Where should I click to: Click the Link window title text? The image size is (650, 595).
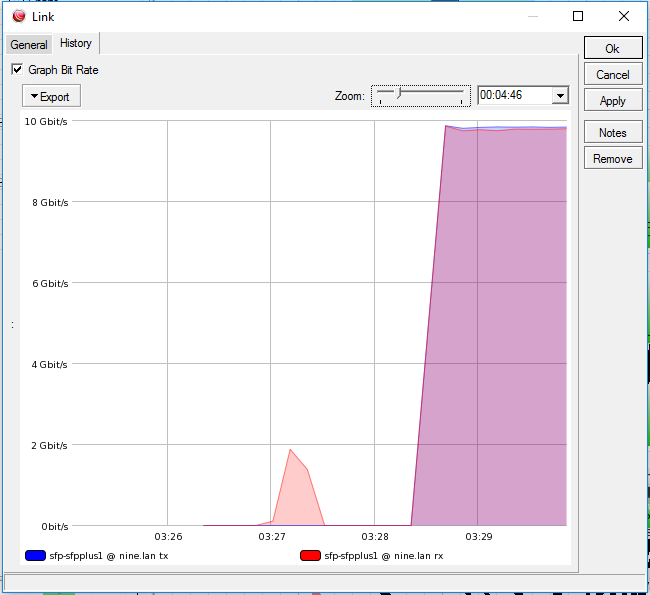pos(43,17)
